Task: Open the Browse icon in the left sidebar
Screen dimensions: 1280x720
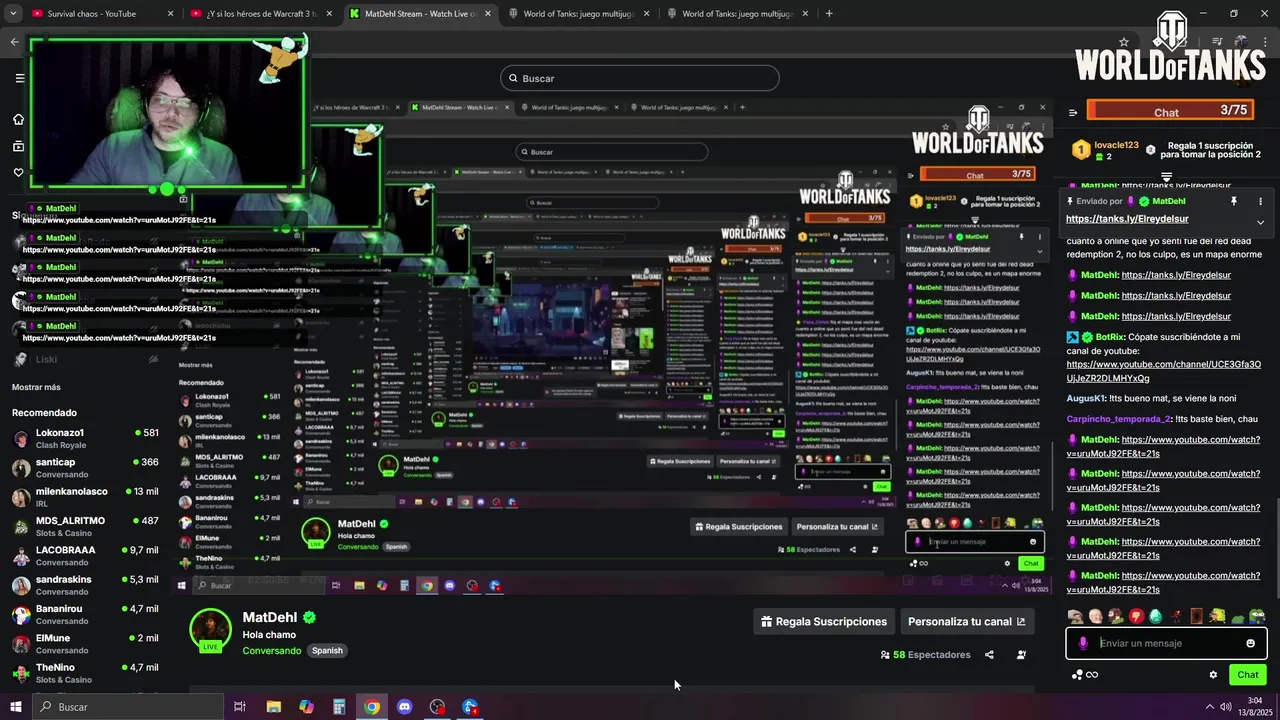Action: pyautogui.click(x=18, y=146)
